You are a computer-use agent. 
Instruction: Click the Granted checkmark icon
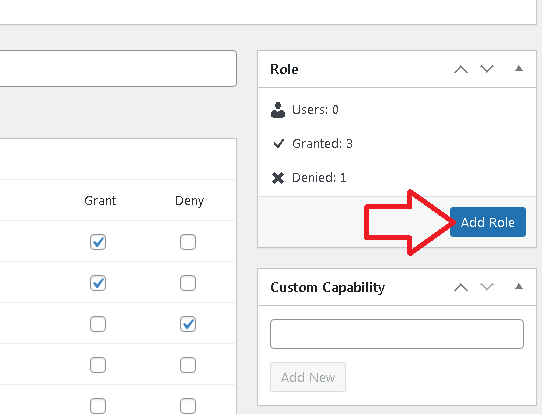click(278, 143)
